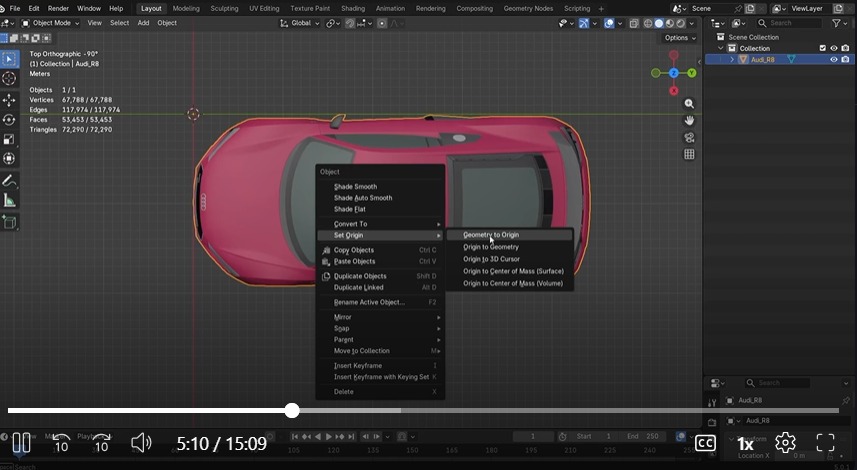Click the new scene icon beside Scene
Viewport: 857px width, 470px height.
coord(750,9)
